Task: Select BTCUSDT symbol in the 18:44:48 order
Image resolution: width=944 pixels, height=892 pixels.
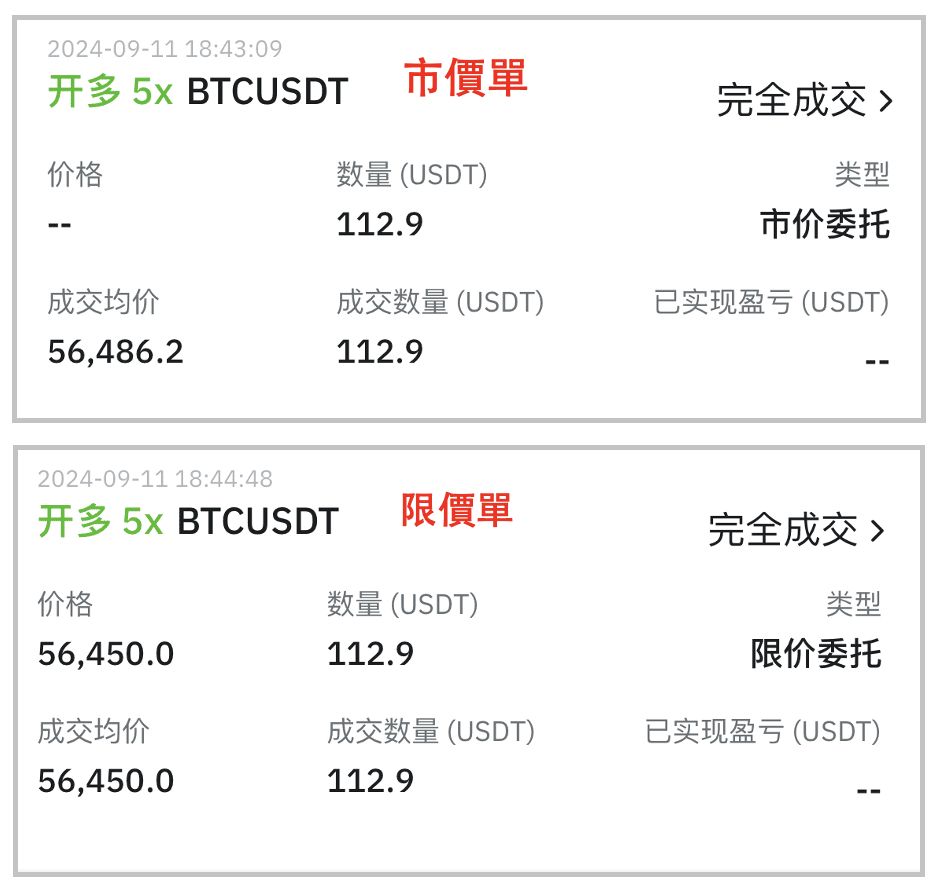Action: pos(258,521)
